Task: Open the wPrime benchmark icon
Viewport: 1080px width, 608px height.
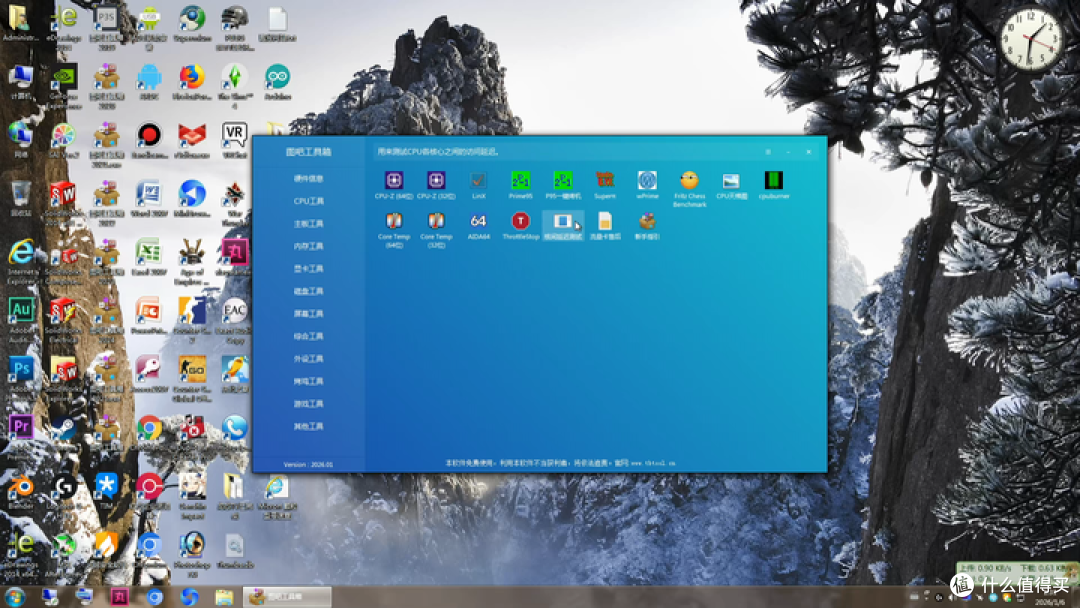Action: click(647, 185)
